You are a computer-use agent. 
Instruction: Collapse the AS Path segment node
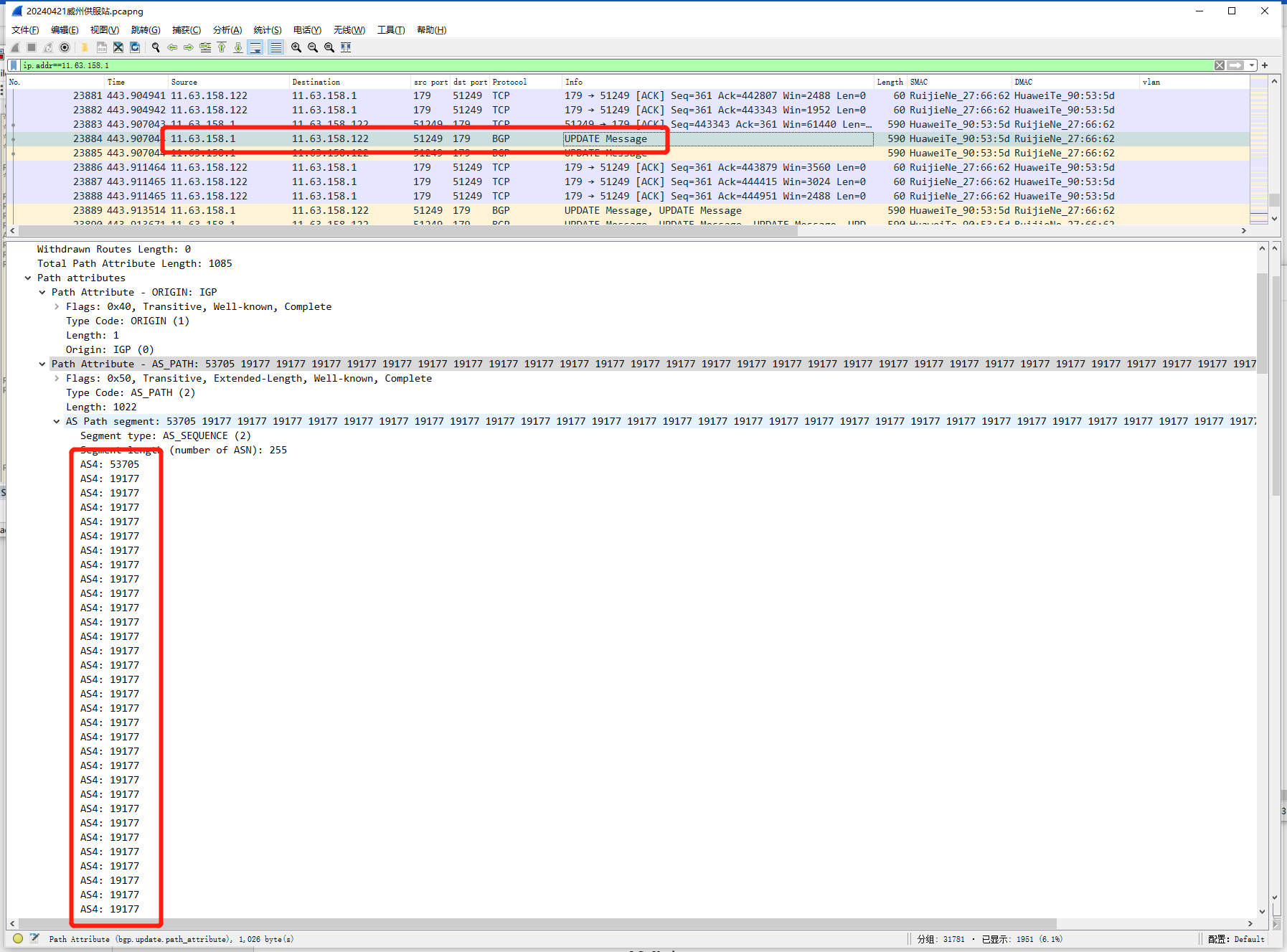tap(57, 422)
